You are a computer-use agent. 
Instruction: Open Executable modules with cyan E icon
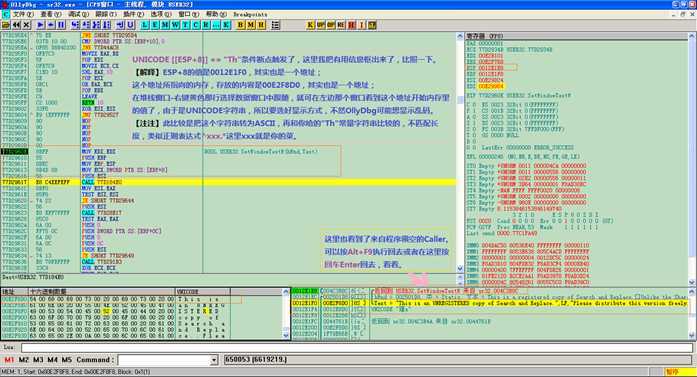point(155,25)
